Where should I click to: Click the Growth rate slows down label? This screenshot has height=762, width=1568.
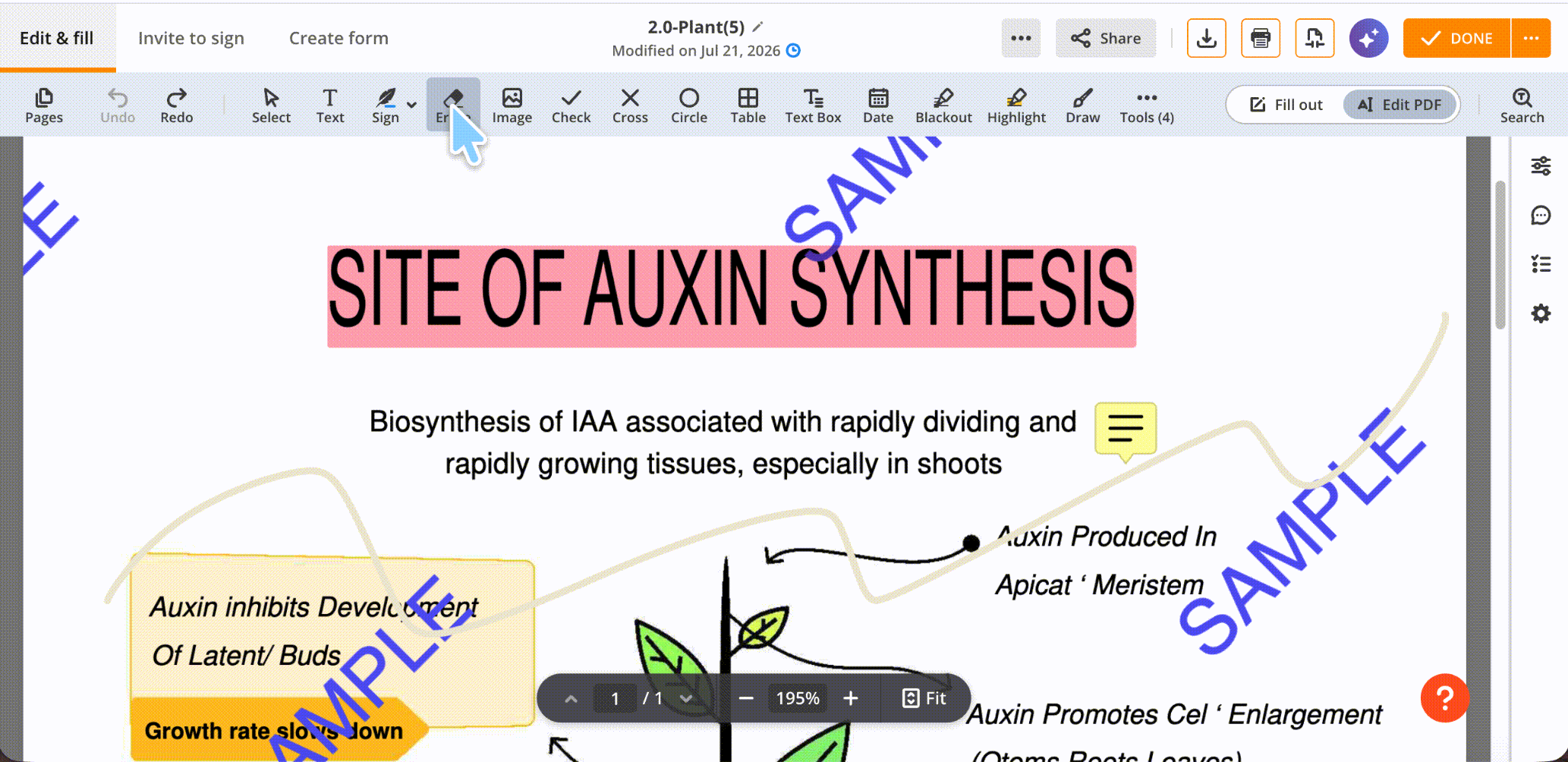click(x=274, y=731)
